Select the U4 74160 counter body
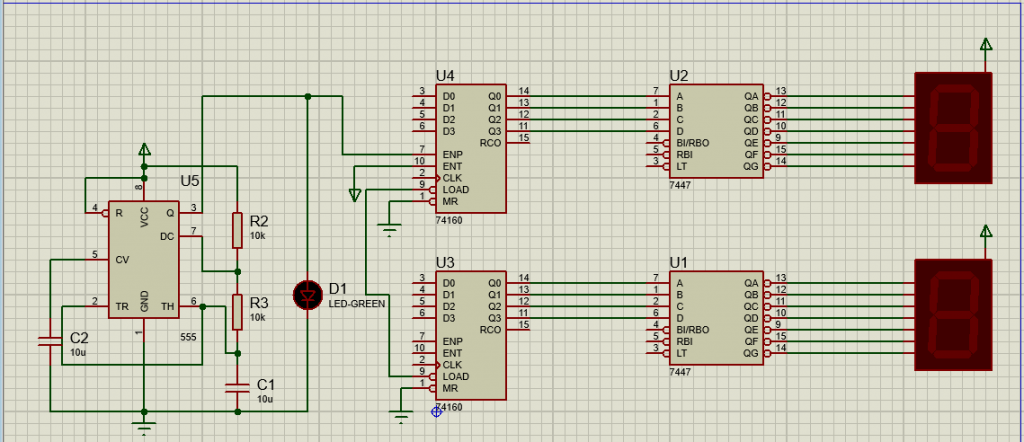 tap(471, 149)
